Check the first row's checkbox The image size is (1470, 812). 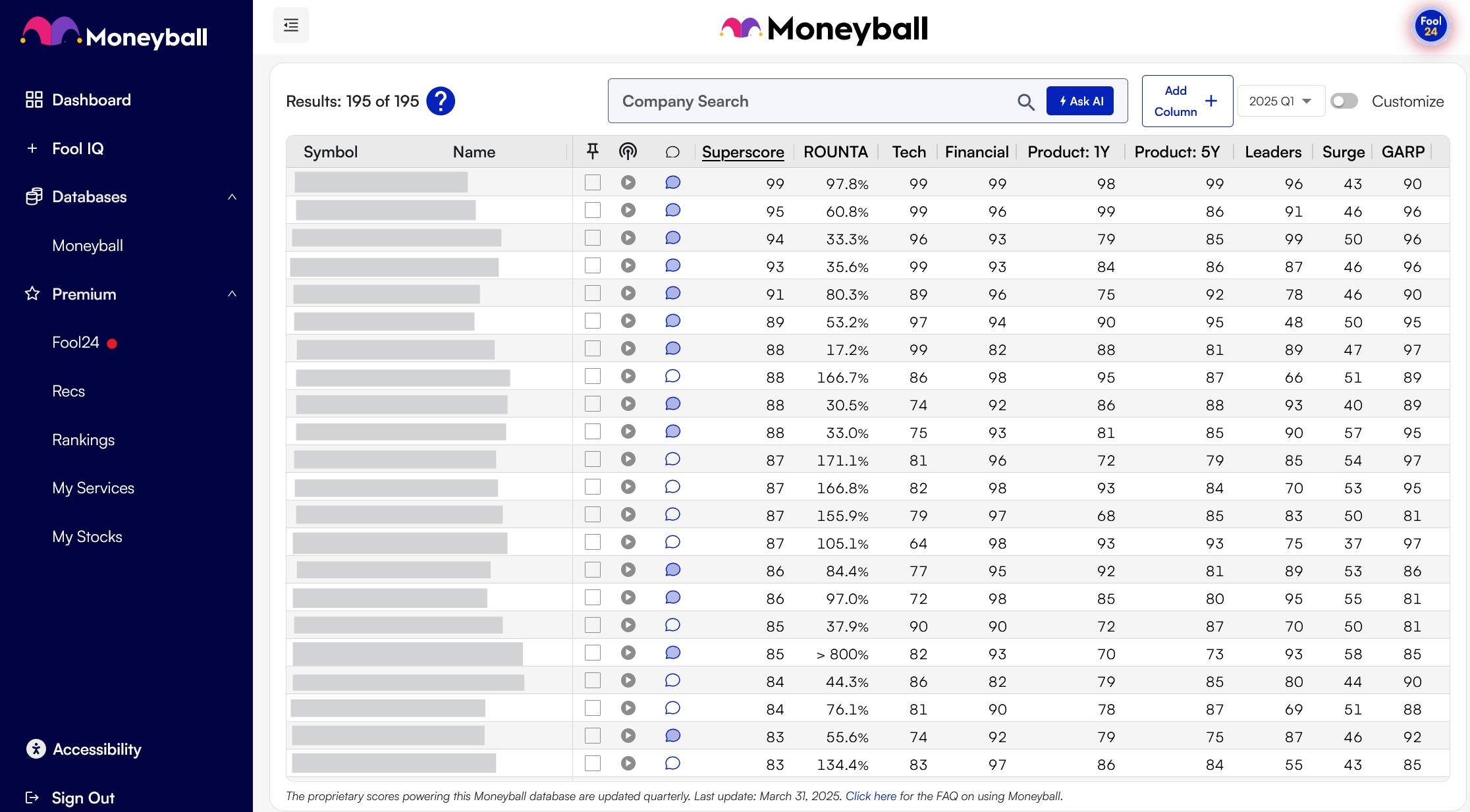pyautogui.click(x=592, y=182)
